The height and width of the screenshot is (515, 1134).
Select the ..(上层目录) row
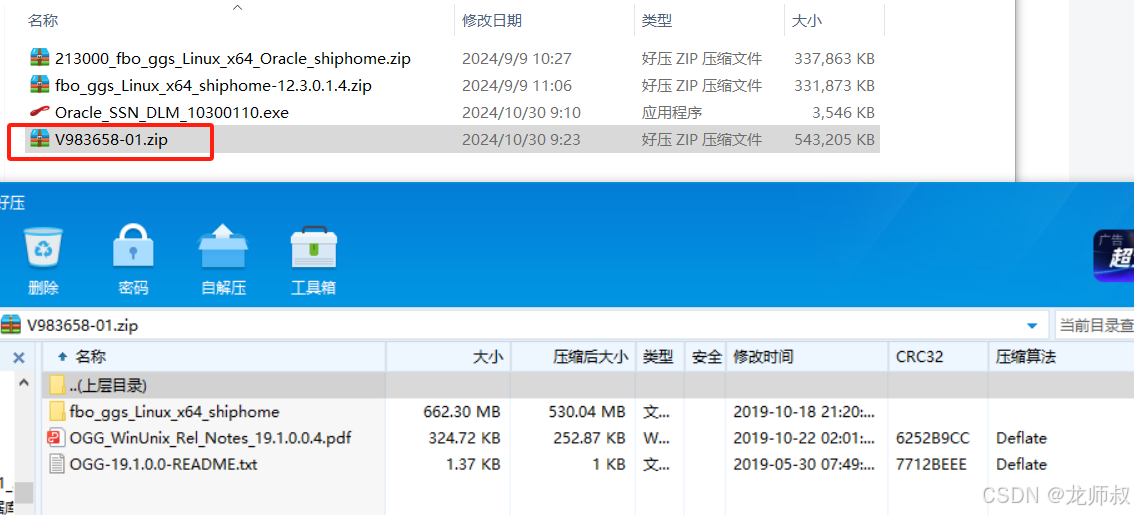589,385
